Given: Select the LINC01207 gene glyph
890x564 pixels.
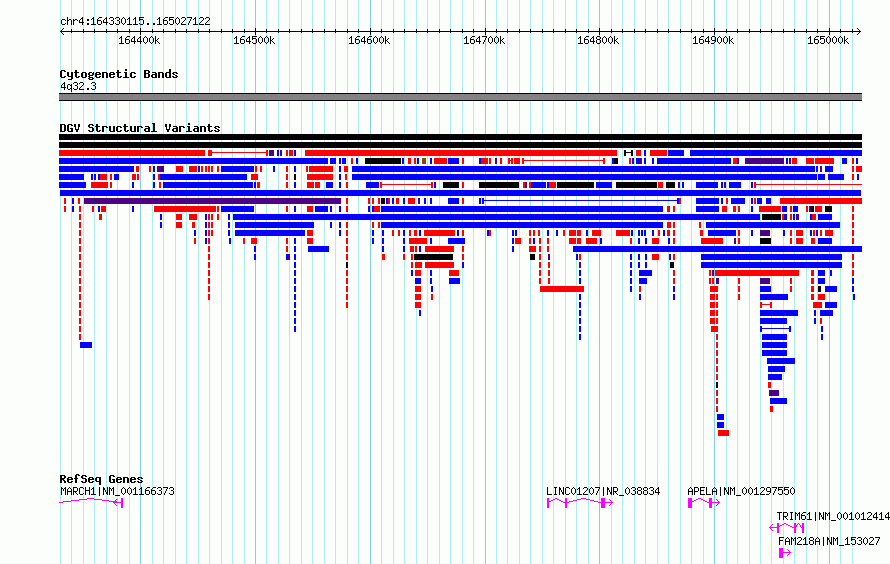Looking at the screenshot, I should click(580, 503).
